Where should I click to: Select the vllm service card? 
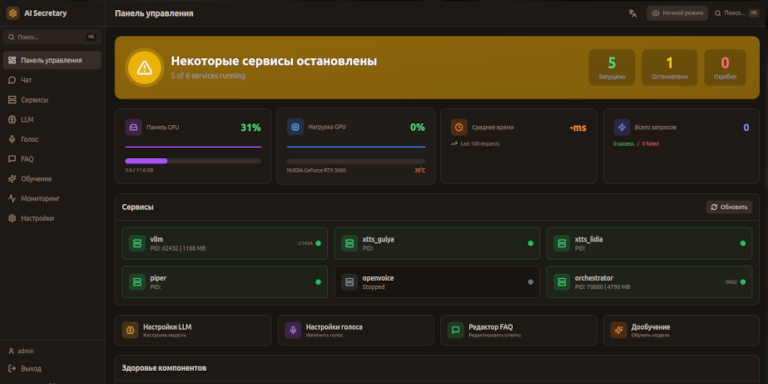click(x=225, y=243)
